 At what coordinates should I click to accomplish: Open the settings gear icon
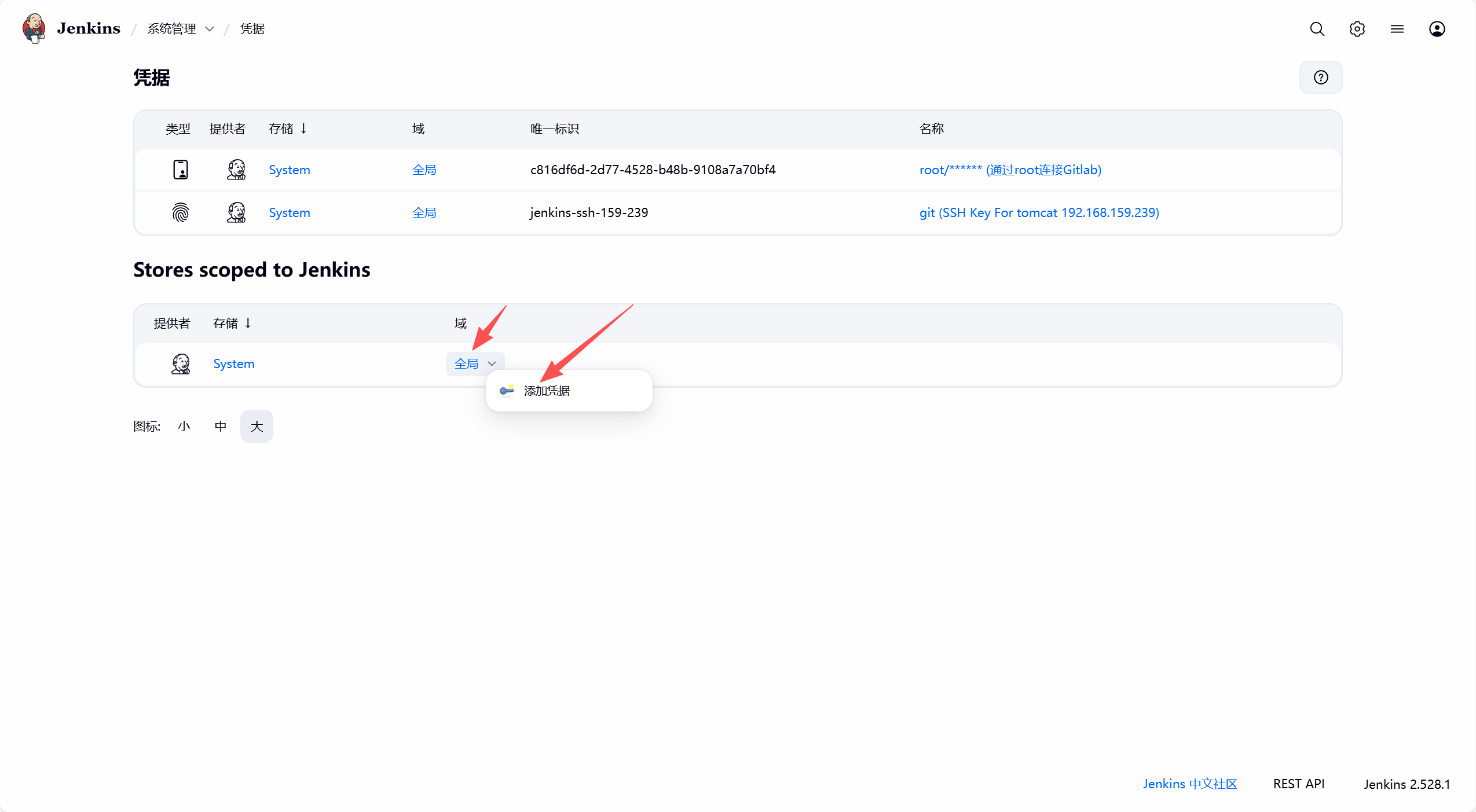pos(1357,29)
